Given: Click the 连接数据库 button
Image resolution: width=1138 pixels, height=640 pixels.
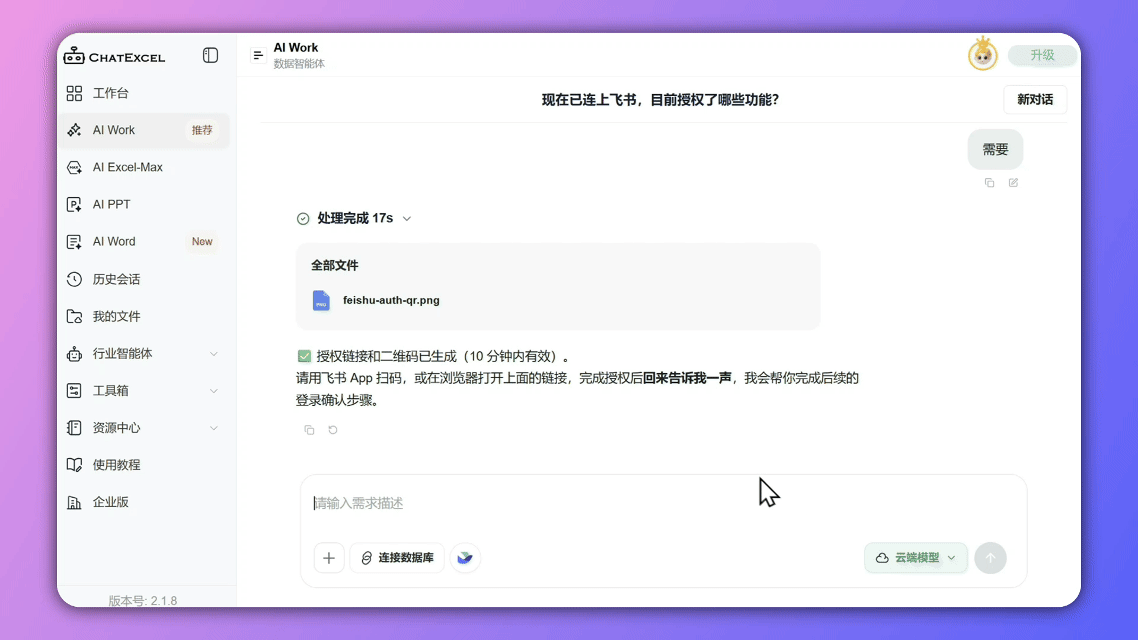Looking at the screenshot, I should (397, 558).
